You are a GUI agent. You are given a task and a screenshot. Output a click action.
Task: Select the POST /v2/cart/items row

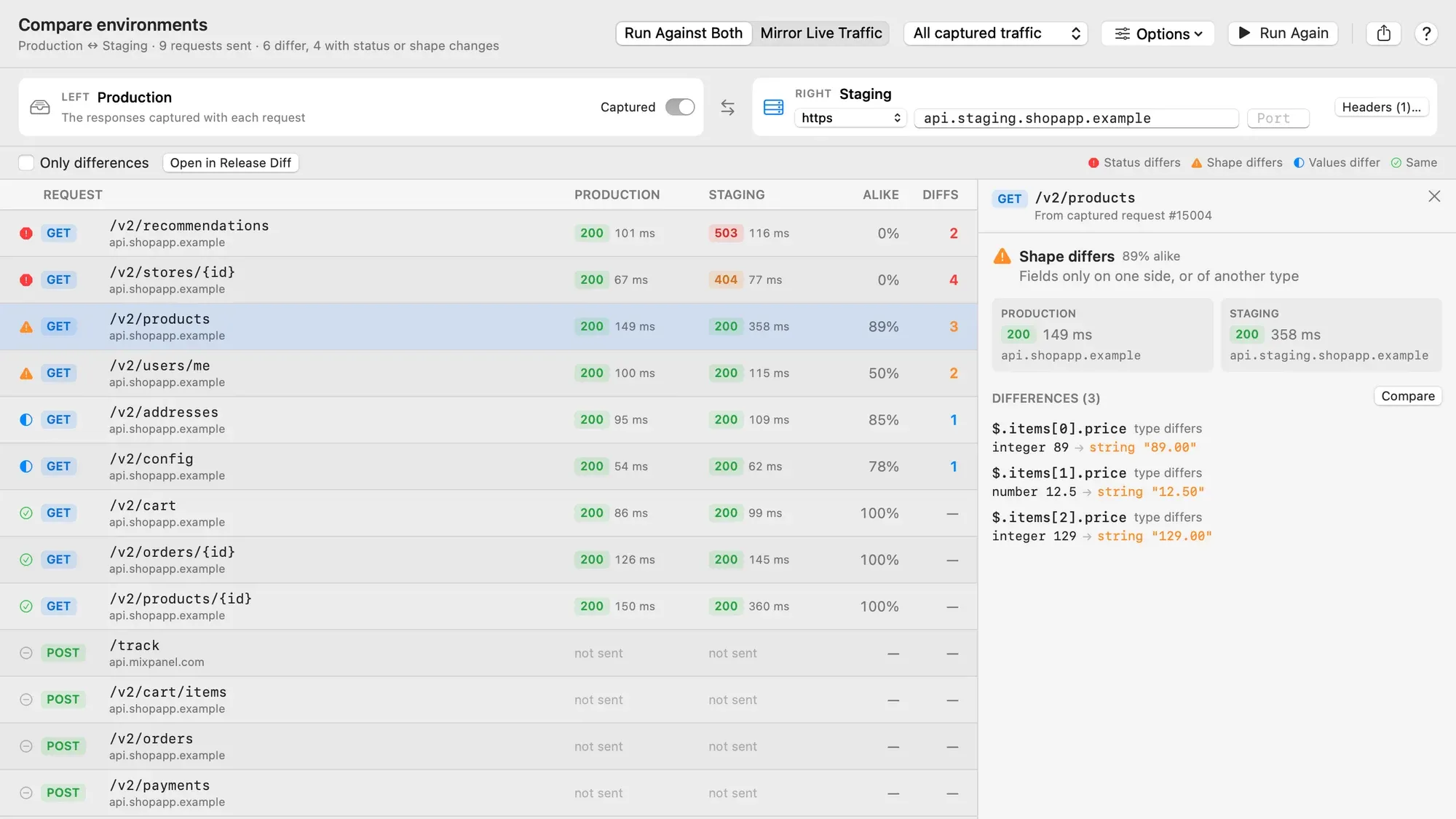[x=488, y=700]
